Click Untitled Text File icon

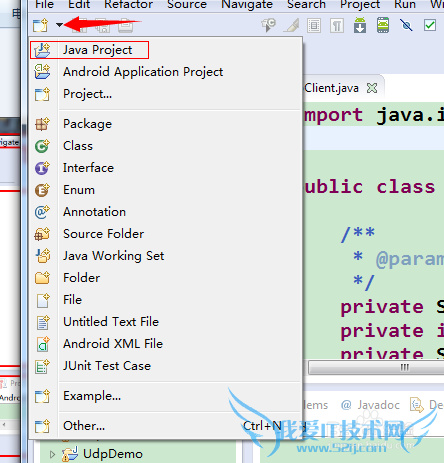coord(42,322)
